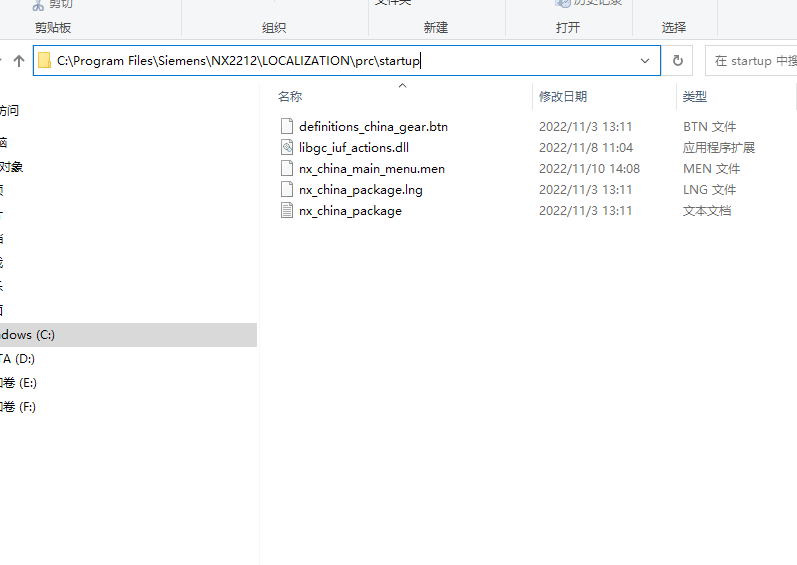
Task: Select the nx_china_main_menu.men file name
Action: coord(371,169)
